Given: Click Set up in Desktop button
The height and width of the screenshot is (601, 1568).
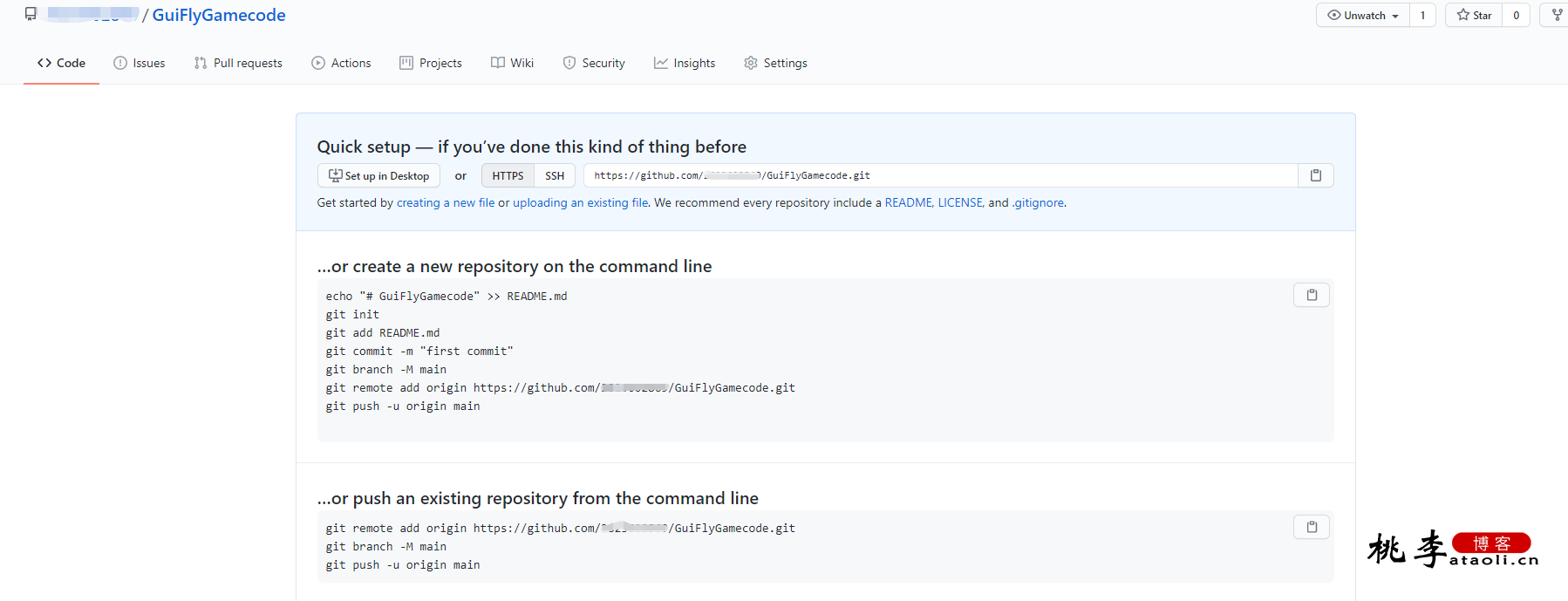Looking at the screenshot, I should (x=378, y=175).
